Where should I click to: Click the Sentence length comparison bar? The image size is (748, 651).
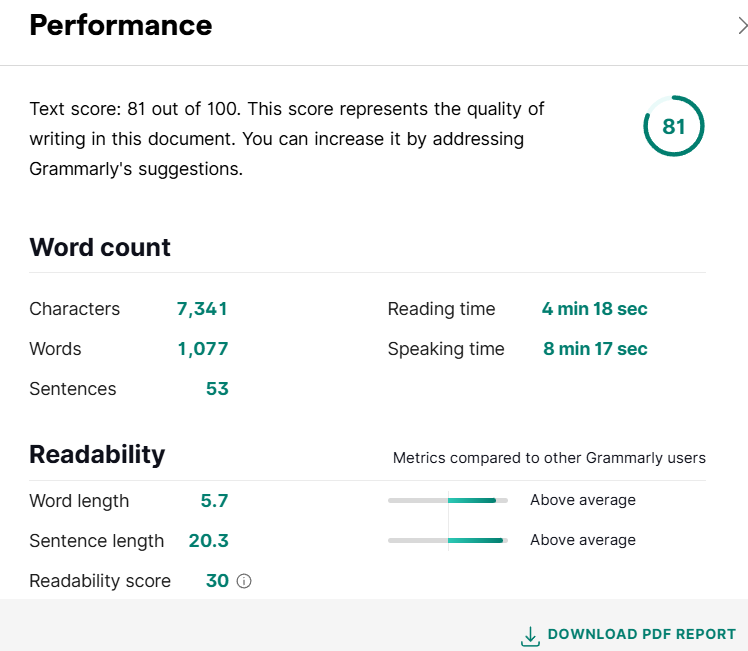coord(448,540)
